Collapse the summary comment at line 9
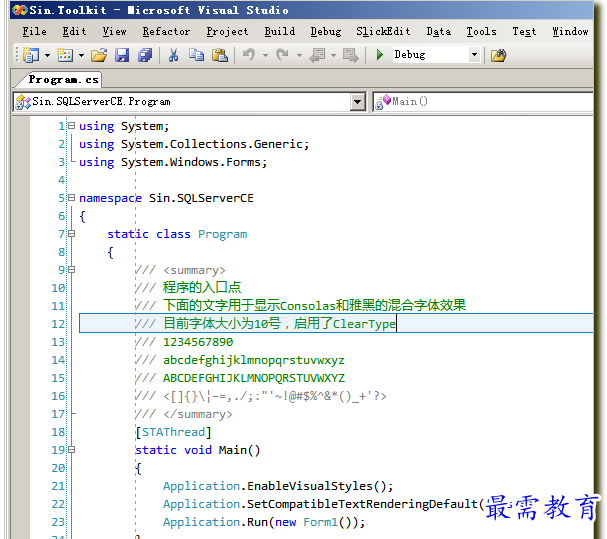Screen dimensions: 607x539 coord(72,270)
